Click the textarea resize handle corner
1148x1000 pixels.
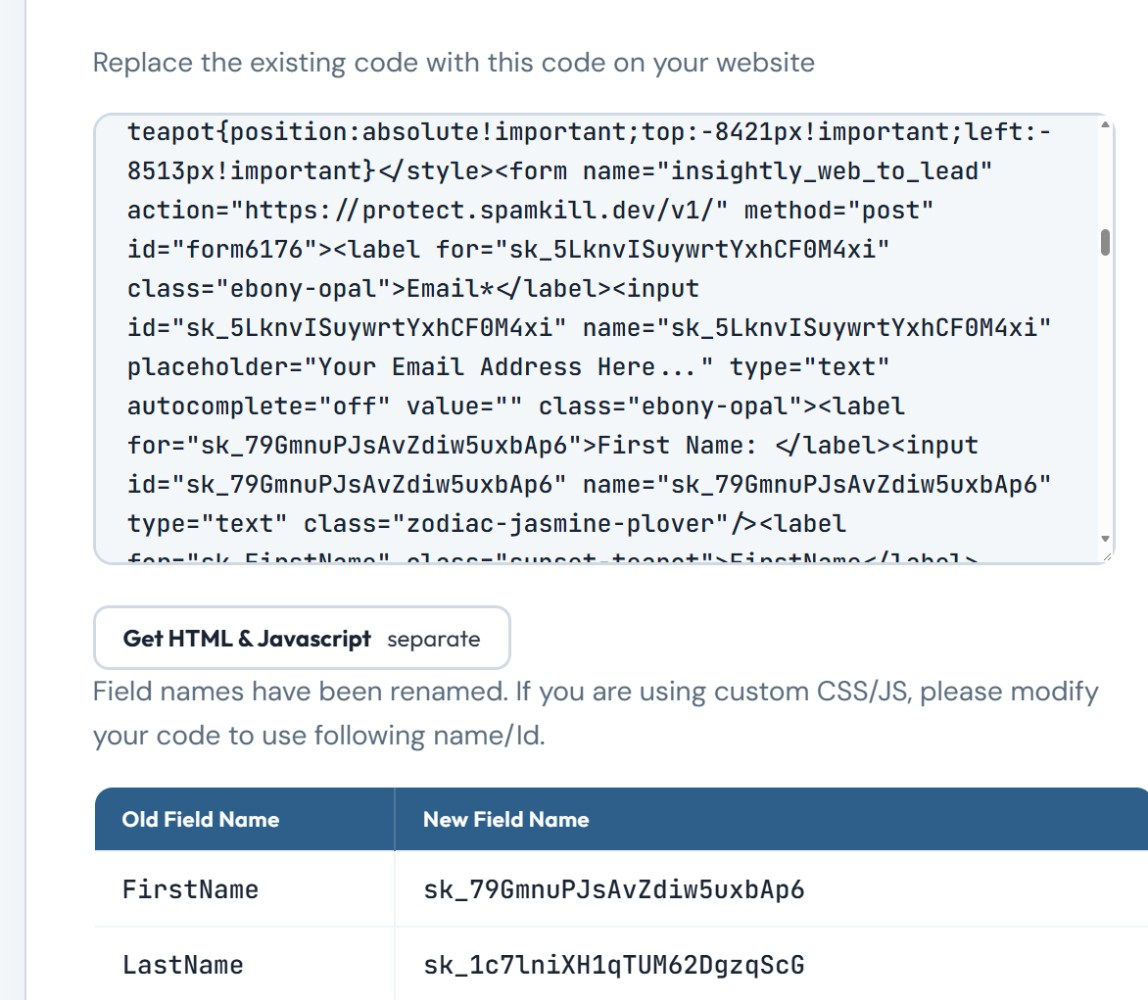tap(1107, 557)
